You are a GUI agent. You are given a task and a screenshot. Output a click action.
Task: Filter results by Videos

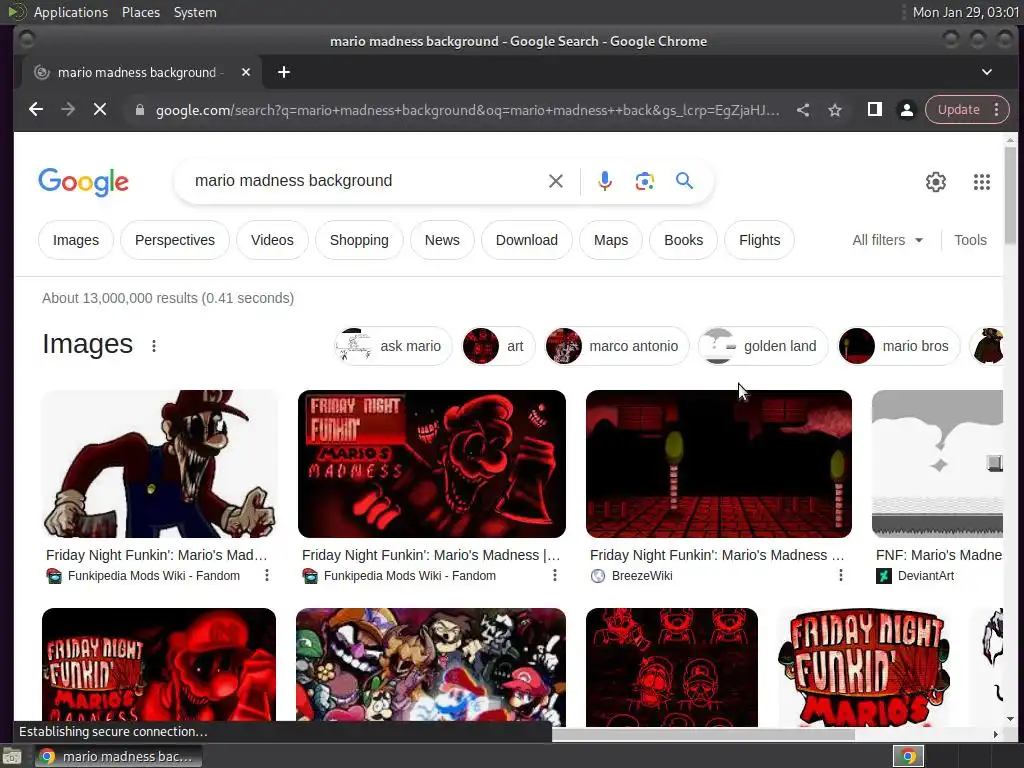pyautogui.click(x=272, y=240)
